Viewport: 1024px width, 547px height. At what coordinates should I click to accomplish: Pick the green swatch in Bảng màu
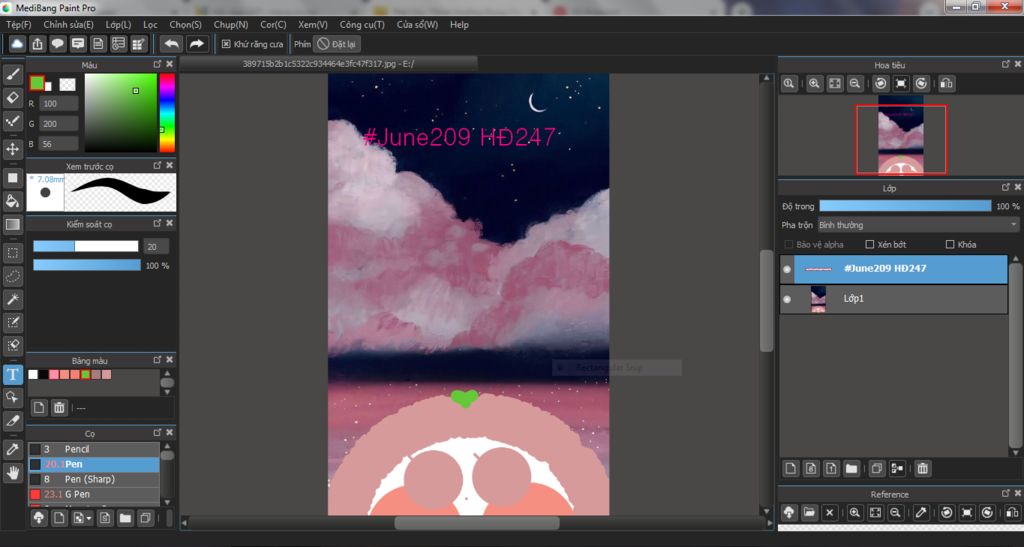86,375
